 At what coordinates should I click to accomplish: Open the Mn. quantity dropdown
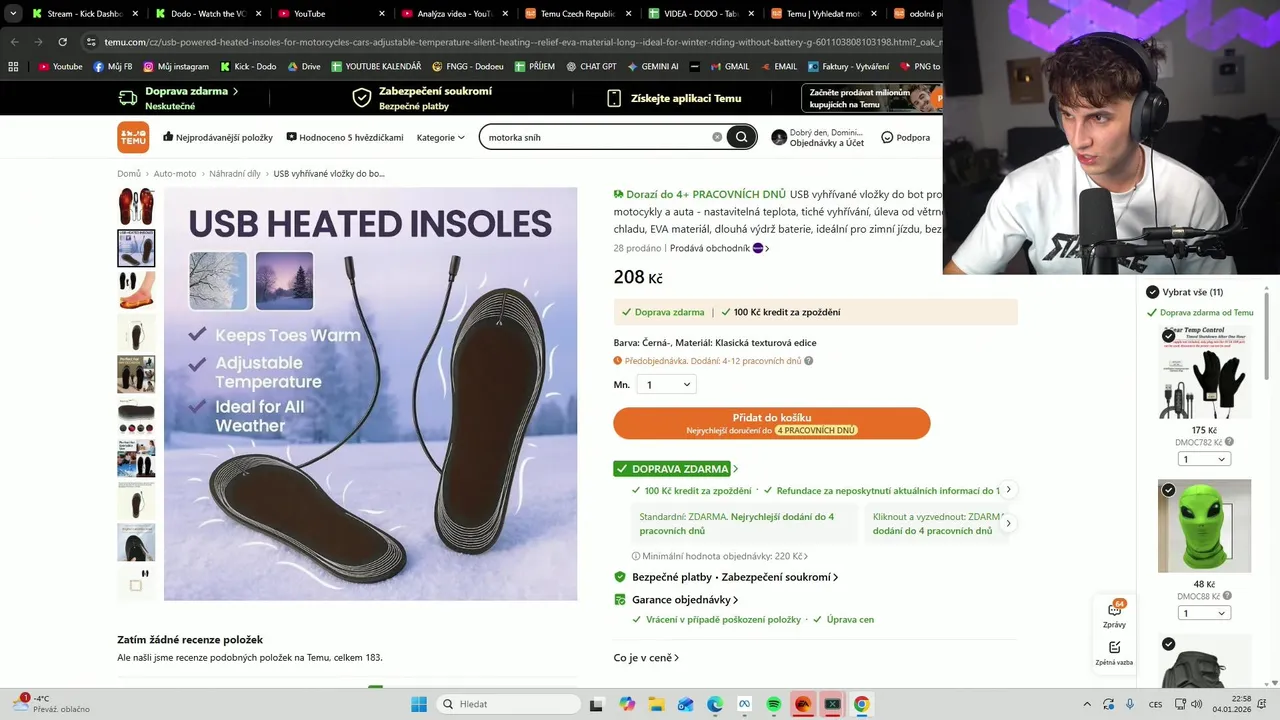tap(667, 384)
